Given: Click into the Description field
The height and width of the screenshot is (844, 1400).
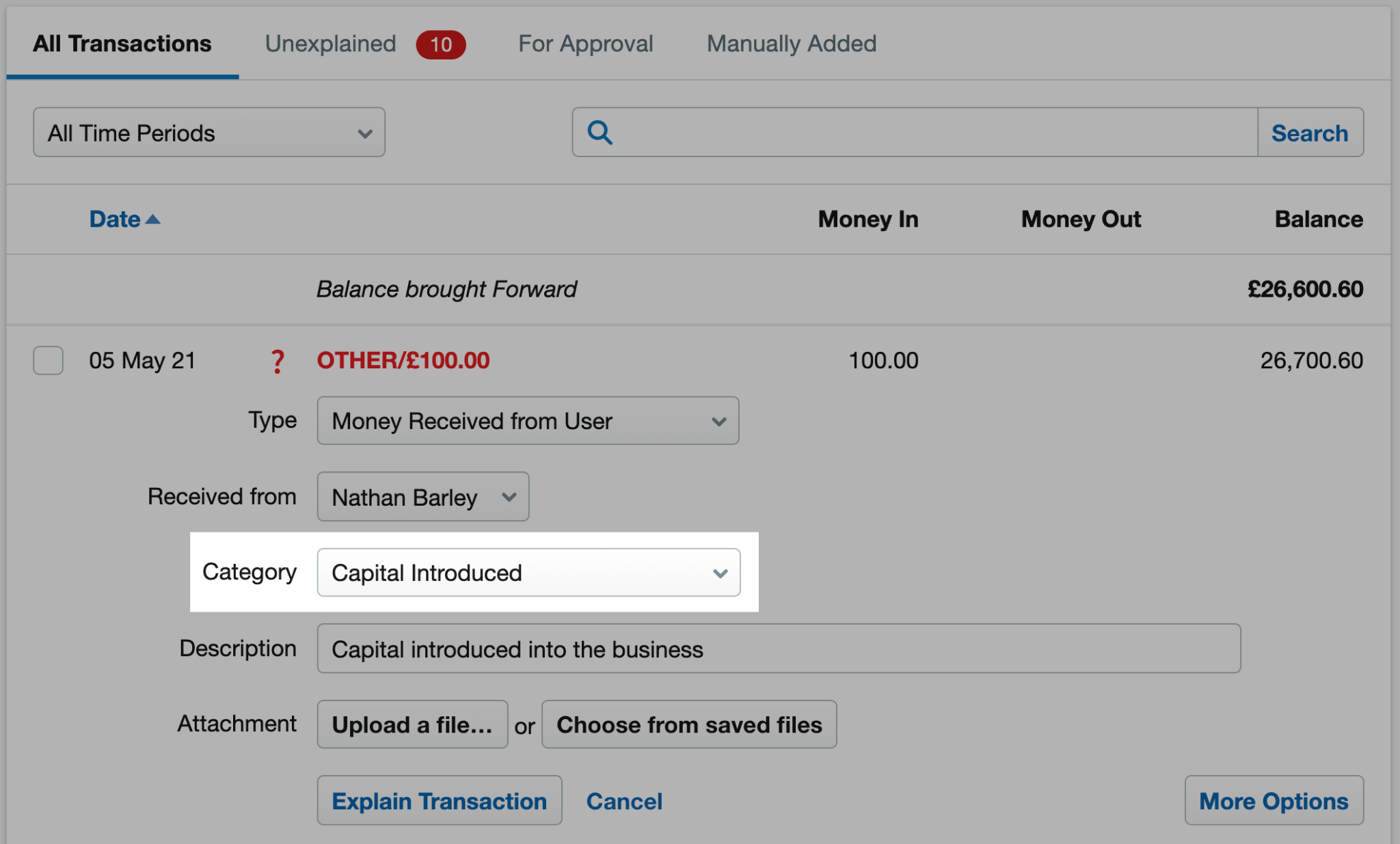Looking at the screenshot, I should tap(779, 649).
